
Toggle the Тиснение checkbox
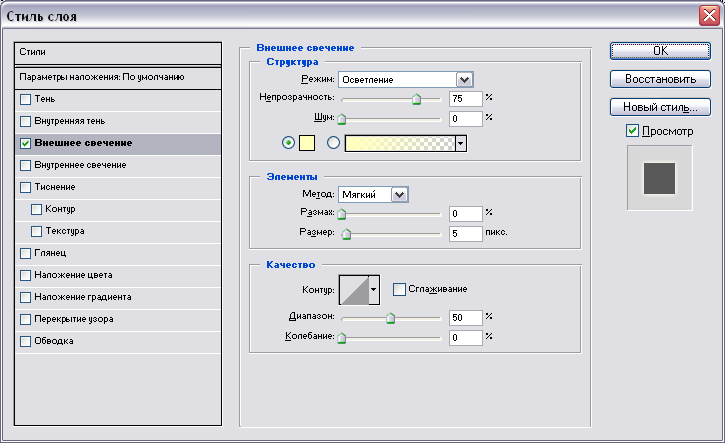[x=25, y=187]
